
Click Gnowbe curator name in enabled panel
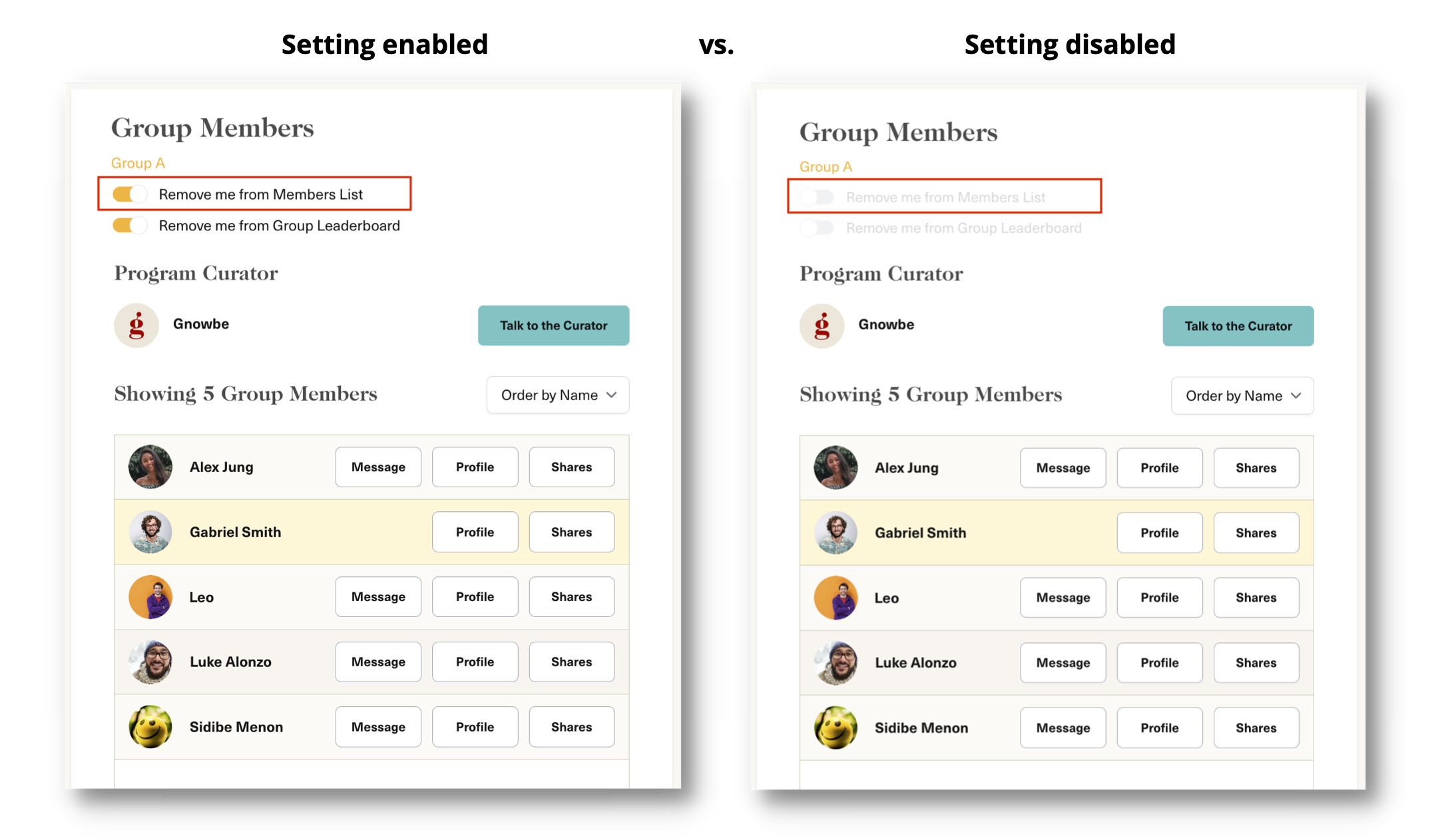201,324
